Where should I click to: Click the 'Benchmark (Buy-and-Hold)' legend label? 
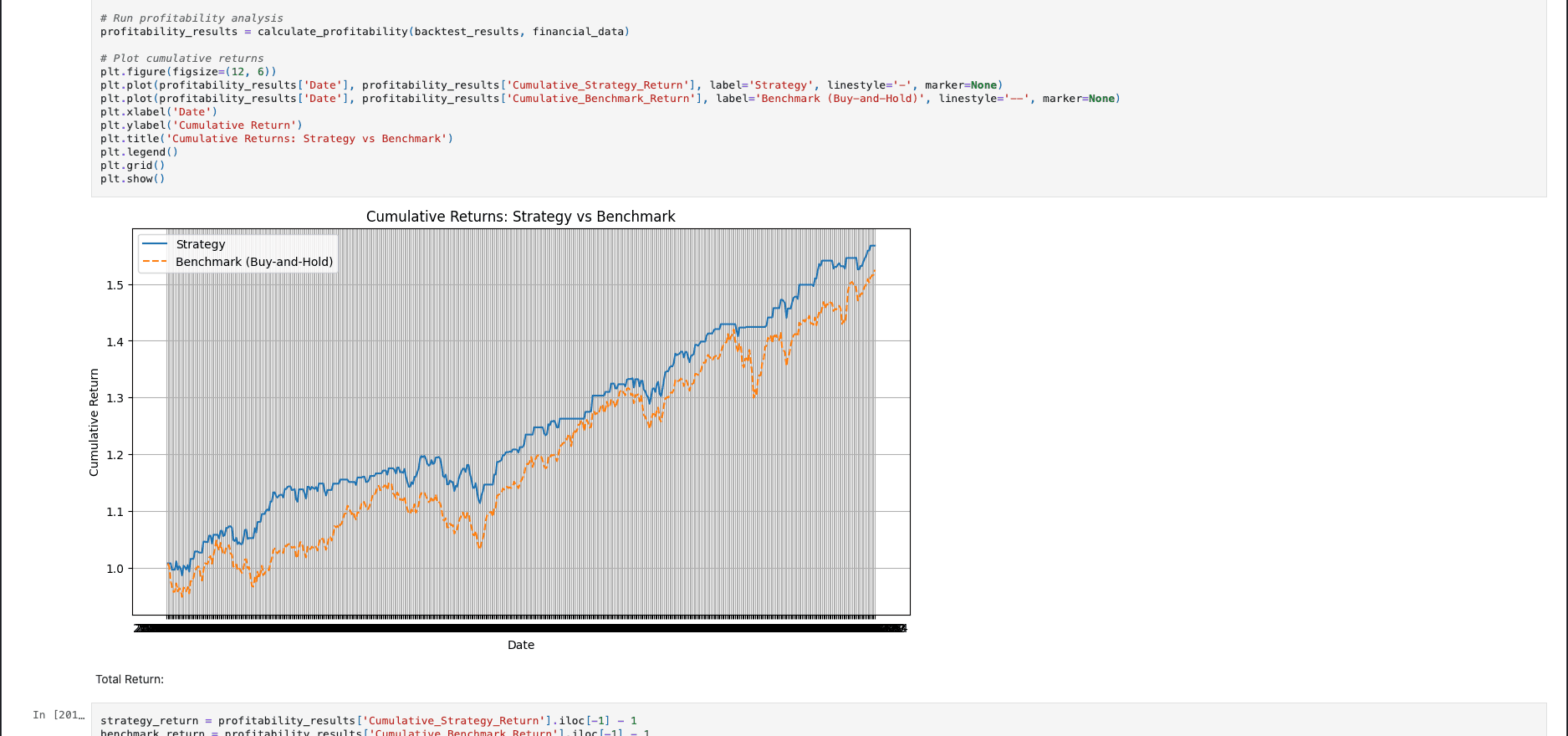254,262
